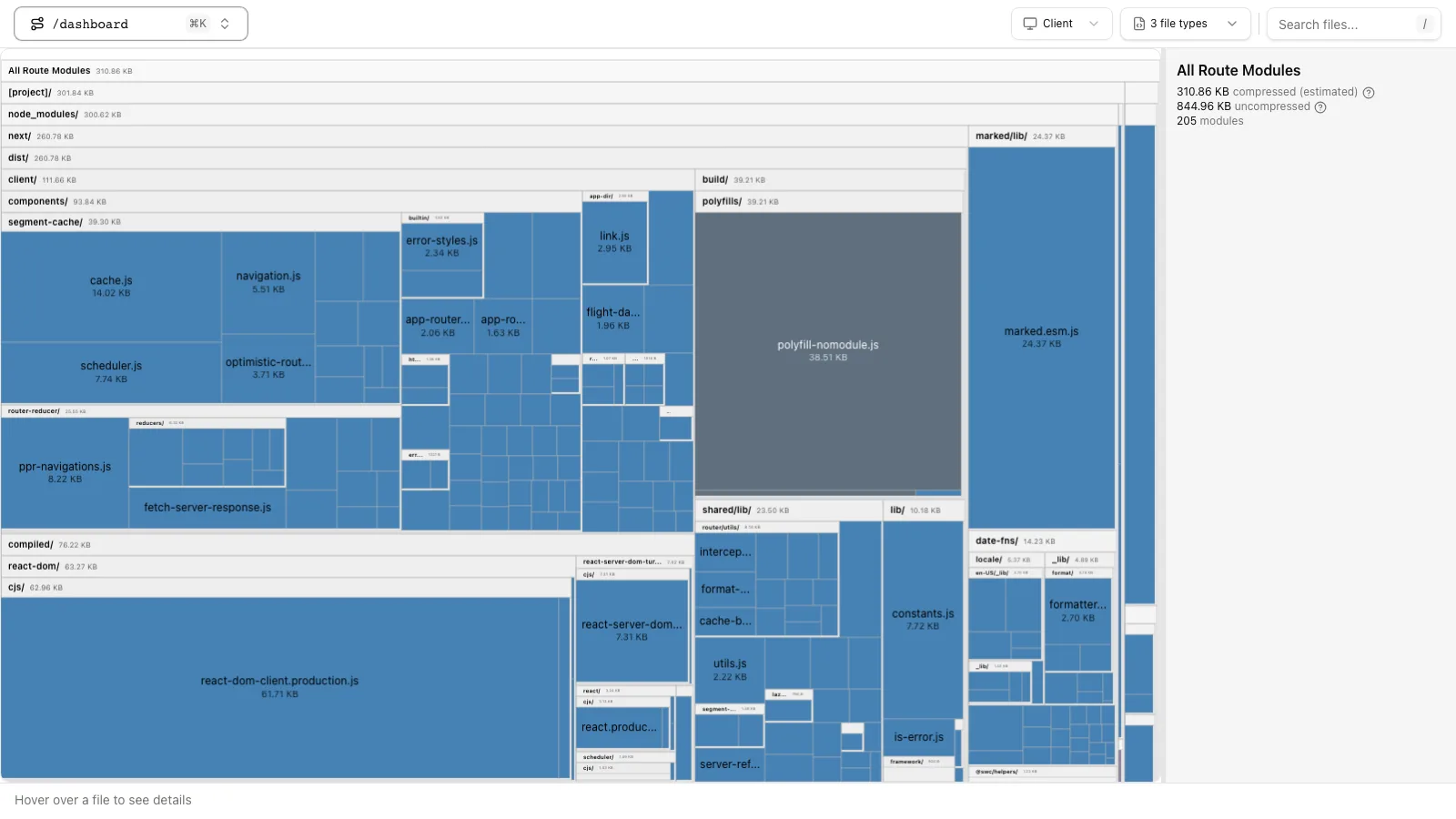
Task: Select the scheduler.js 7.74 KB block
Action: pyautogui.click(x=111, y=372)
